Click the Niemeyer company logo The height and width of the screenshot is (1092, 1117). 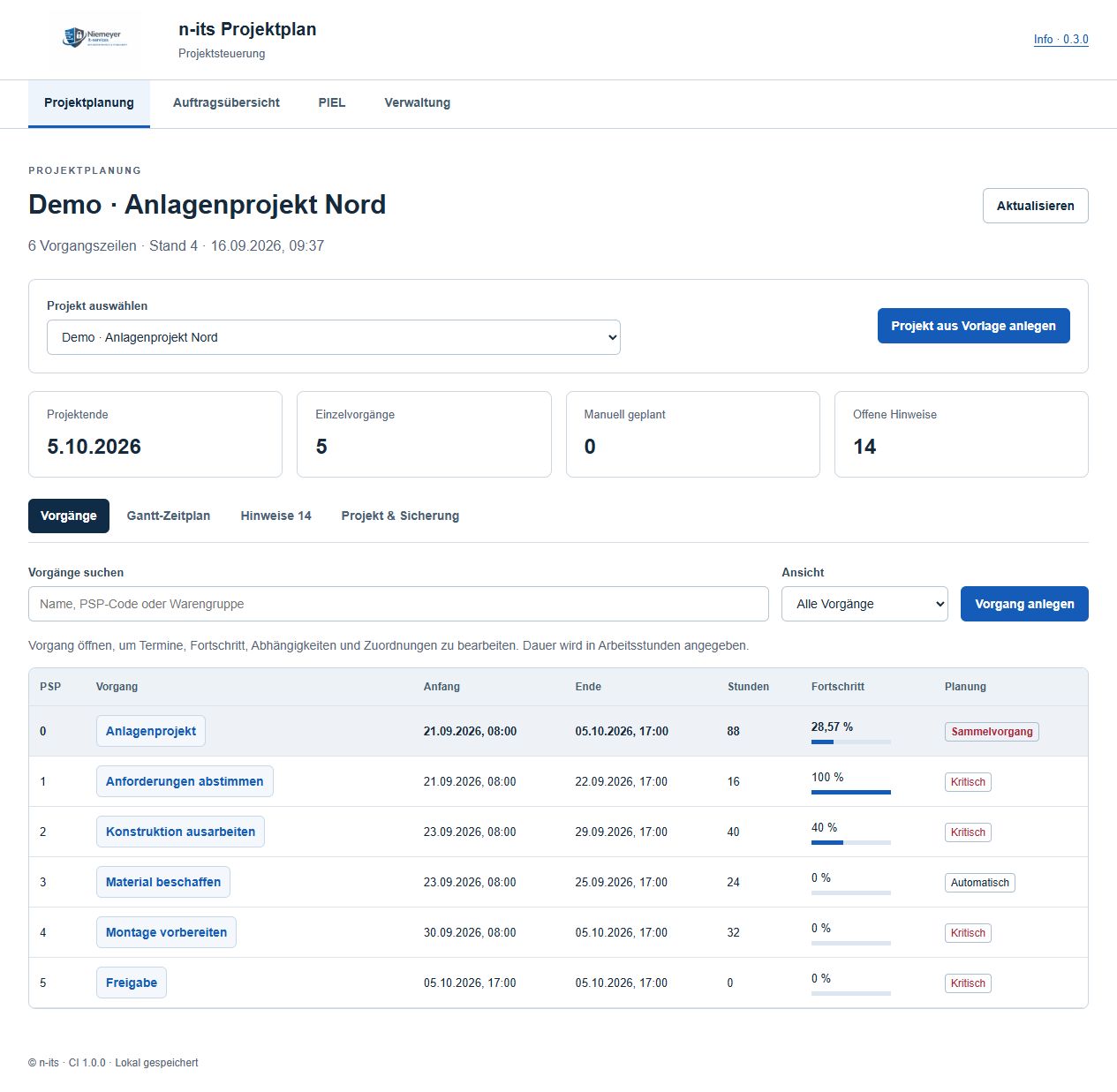tap(95, 37)
